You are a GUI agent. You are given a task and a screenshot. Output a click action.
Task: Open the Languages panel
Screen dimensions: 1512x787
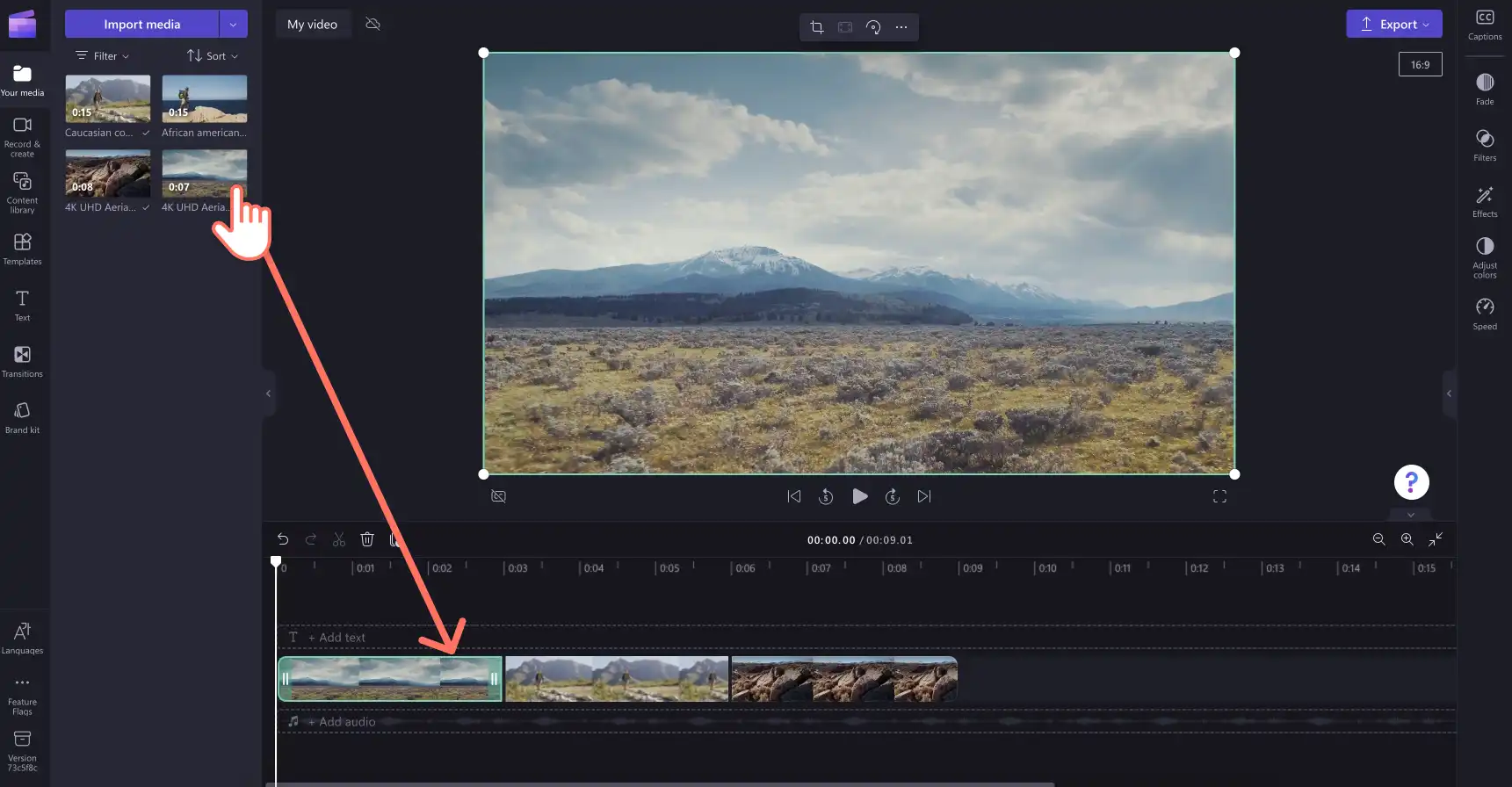click(22, 638)
